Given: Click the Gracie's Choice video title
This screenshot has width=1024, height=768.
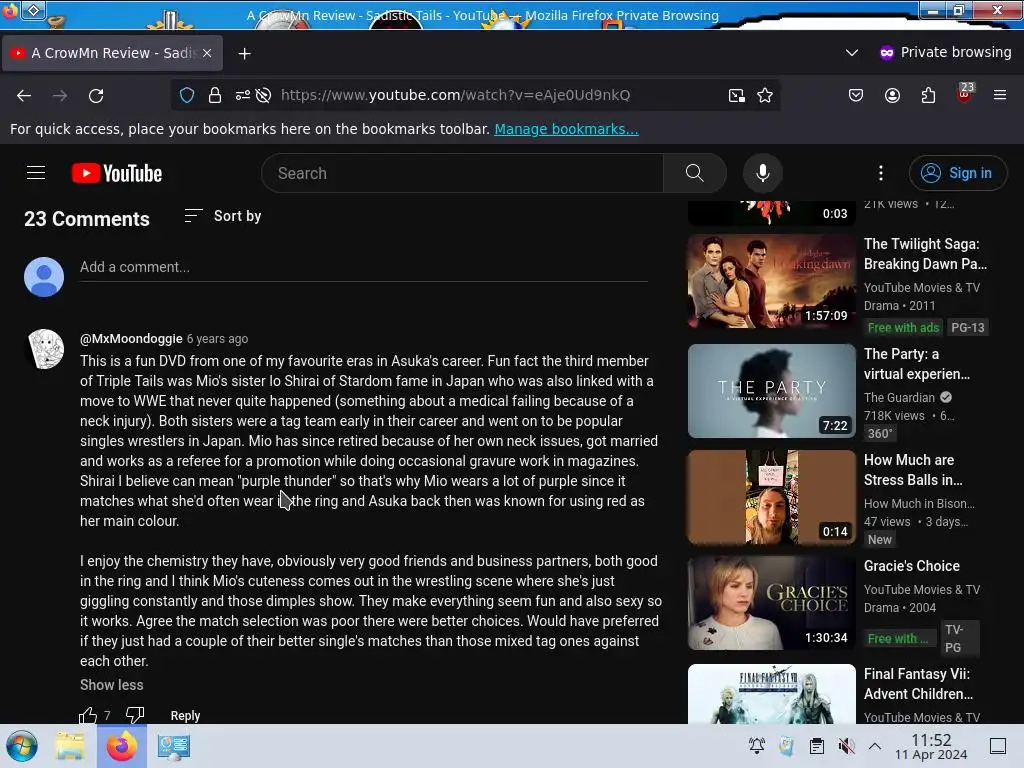Looking at the screenshot, I should [912, 566].
